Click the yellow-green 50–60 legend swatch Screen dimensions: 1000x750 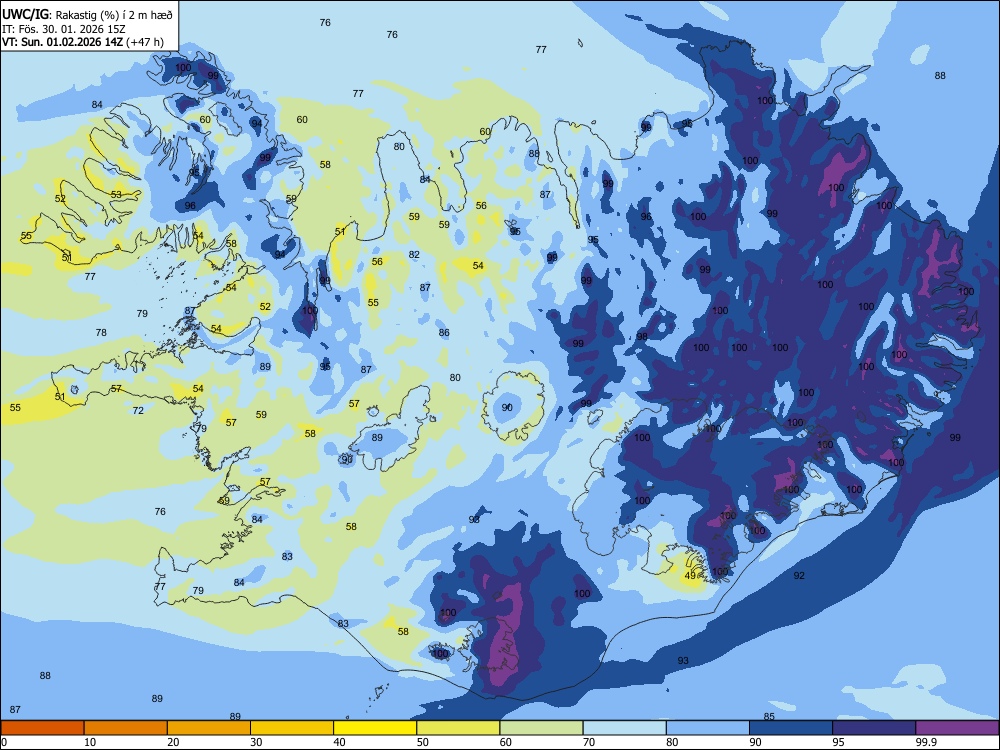pyautogui.click(x=458, y=728)
